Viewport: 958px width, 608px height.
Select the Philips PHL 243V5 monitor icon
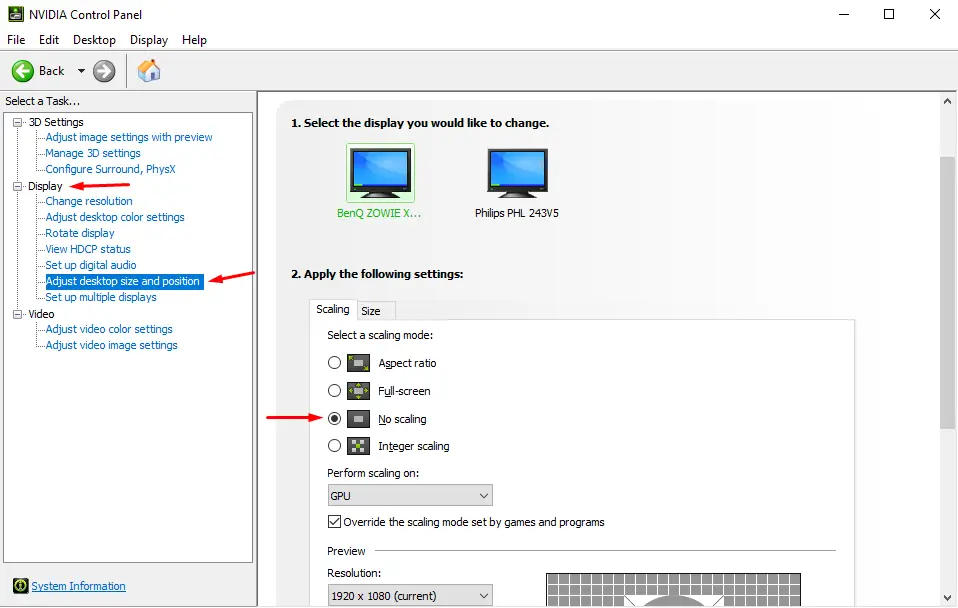(x=517, y=173)
